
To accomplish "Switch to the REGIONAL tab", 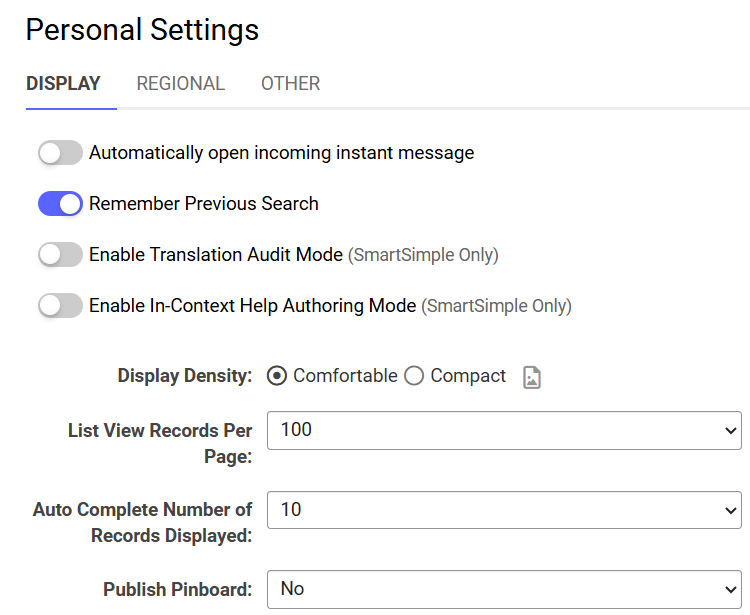I will click(181, 84).
